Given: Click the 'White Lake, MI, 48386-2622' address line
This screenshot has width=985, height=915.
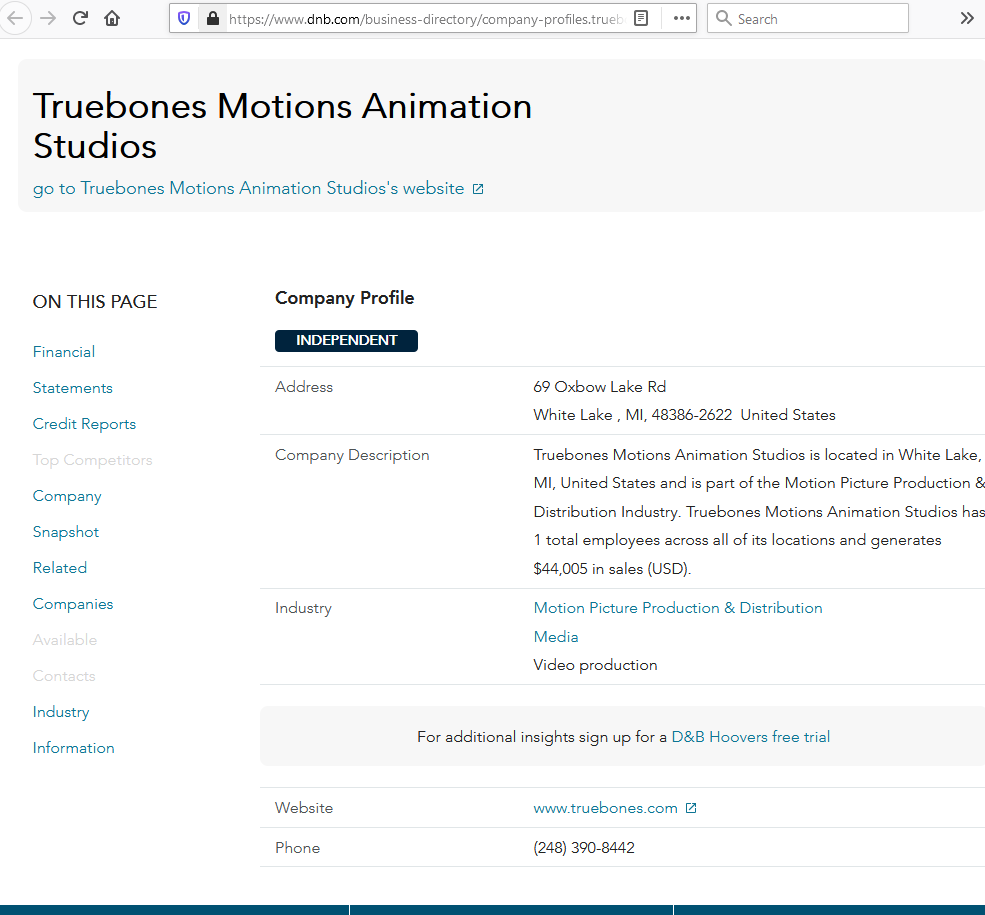Looking at the screenshot, I should click(x=633, y=415).
